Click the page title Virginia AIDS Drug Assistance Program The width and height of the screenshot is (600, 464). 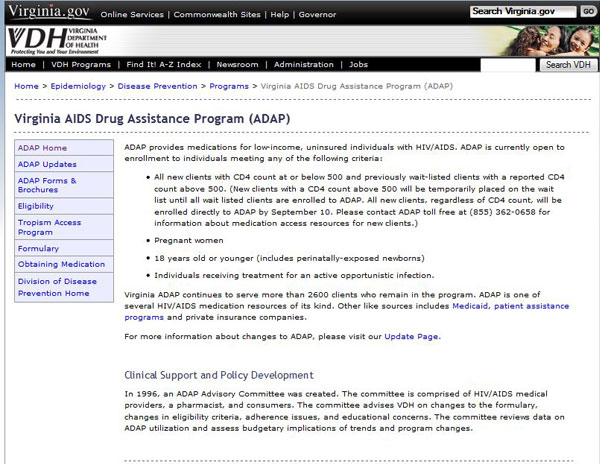pyautogui.click(x=152, y=119)
